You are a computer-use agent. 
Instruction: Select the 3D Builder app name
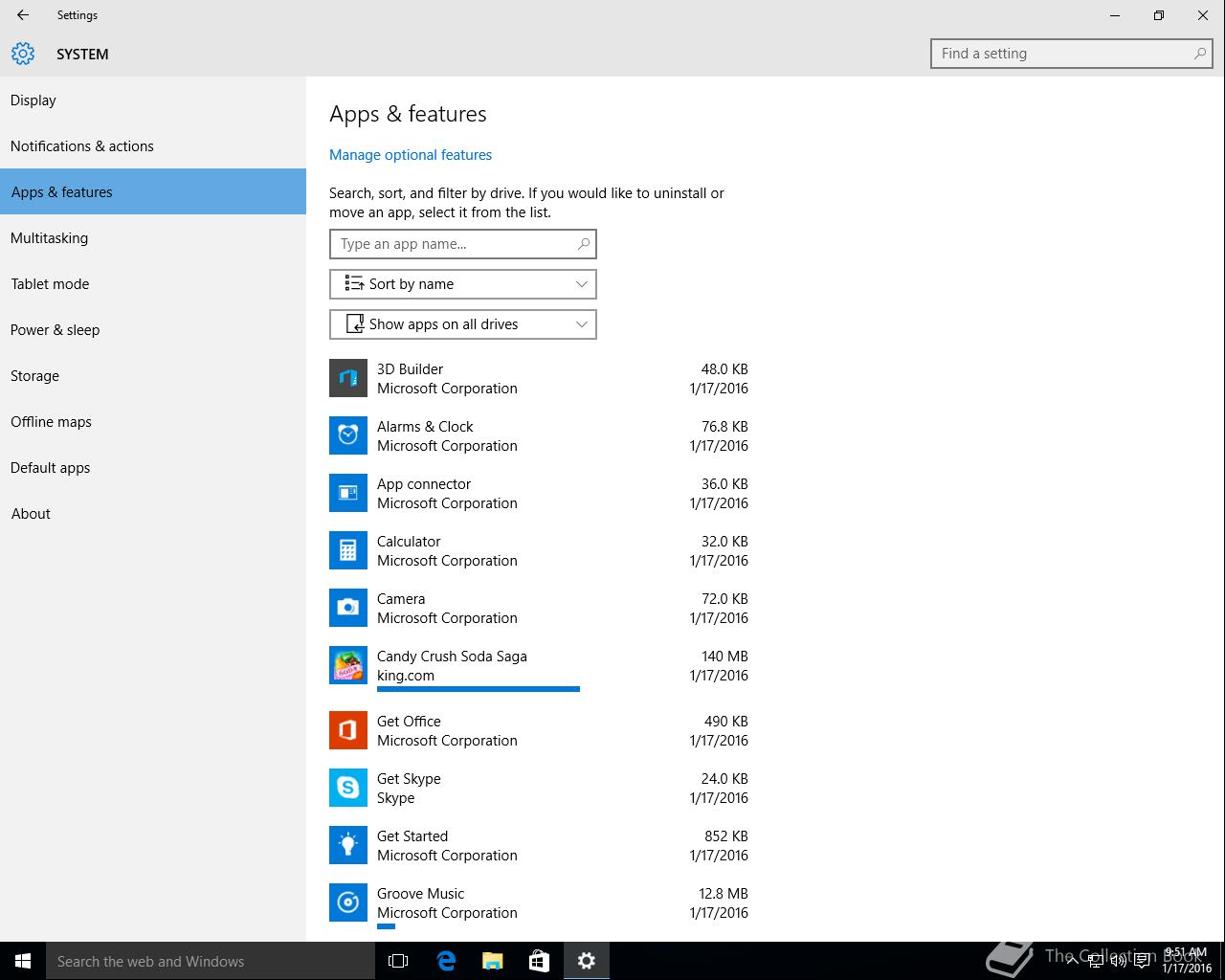point(410,368)
